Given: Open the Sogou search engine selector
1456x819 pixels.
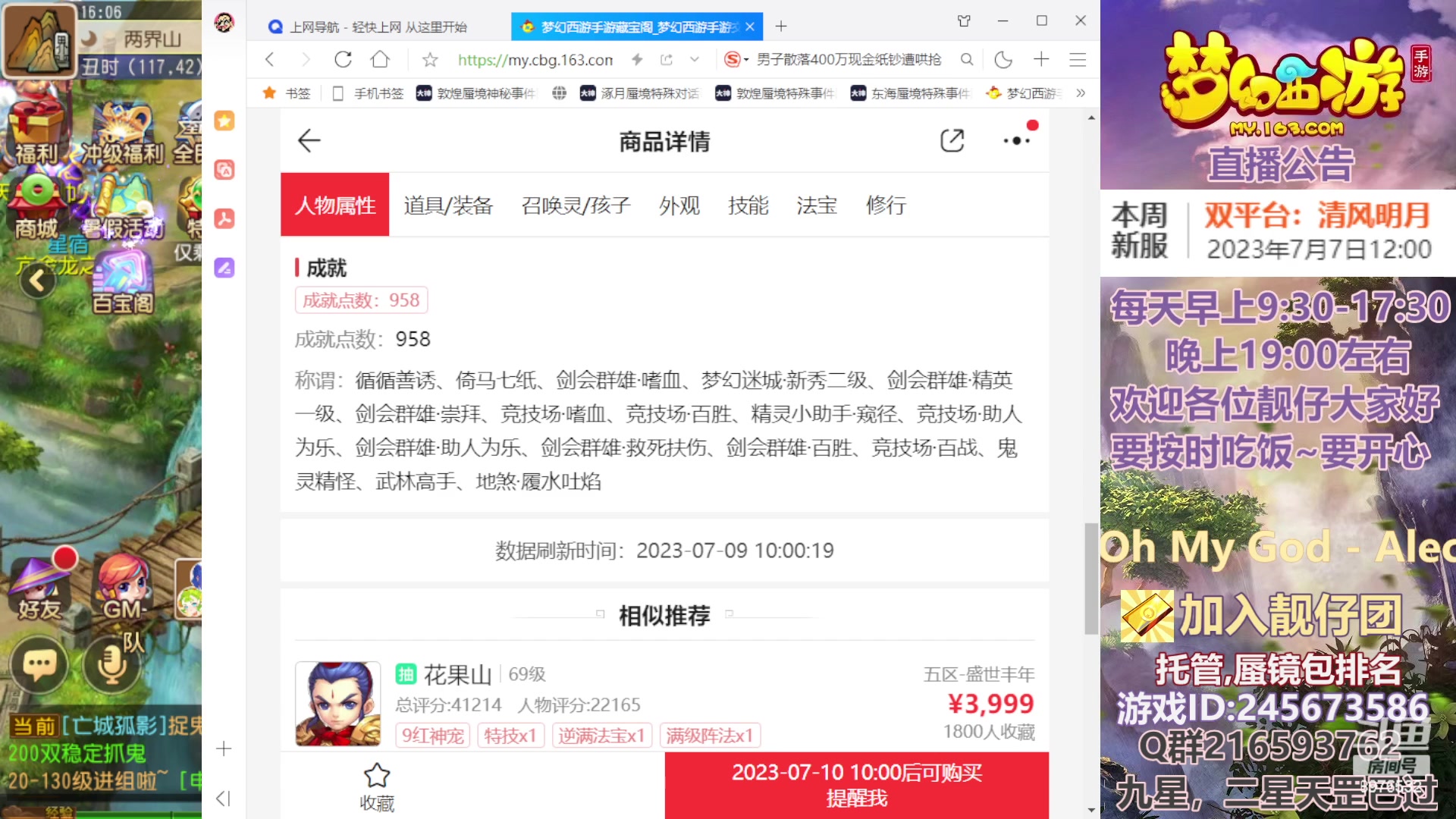Looking at the screenshot, I should [736, 59].
